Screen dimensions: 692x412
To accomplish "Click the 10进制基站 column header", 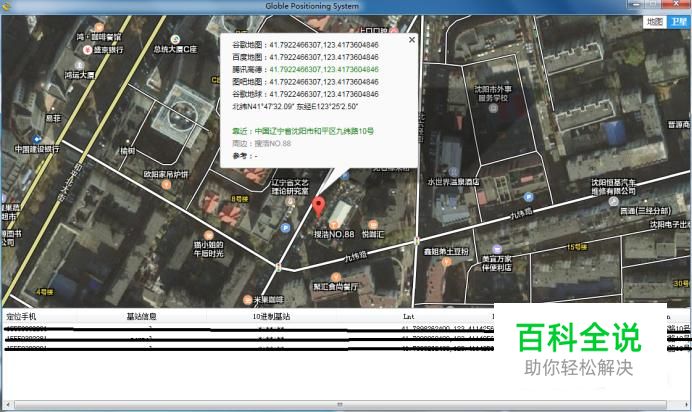I will pos(271,316).
